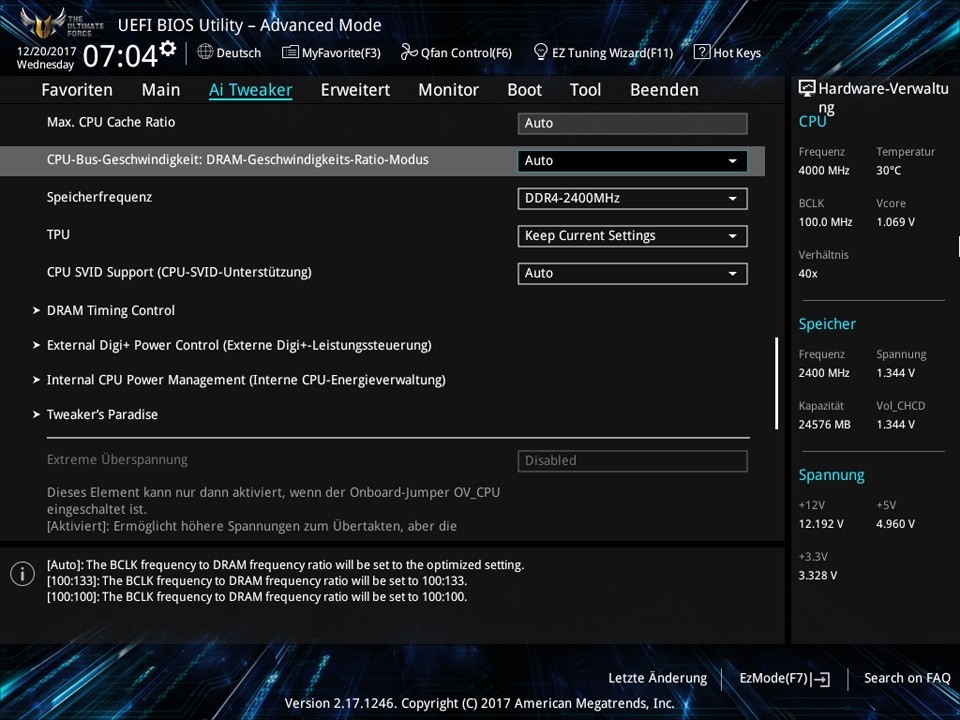Click the settings list scrollbar
960x720 pixels.
click(x=776, y=383)
